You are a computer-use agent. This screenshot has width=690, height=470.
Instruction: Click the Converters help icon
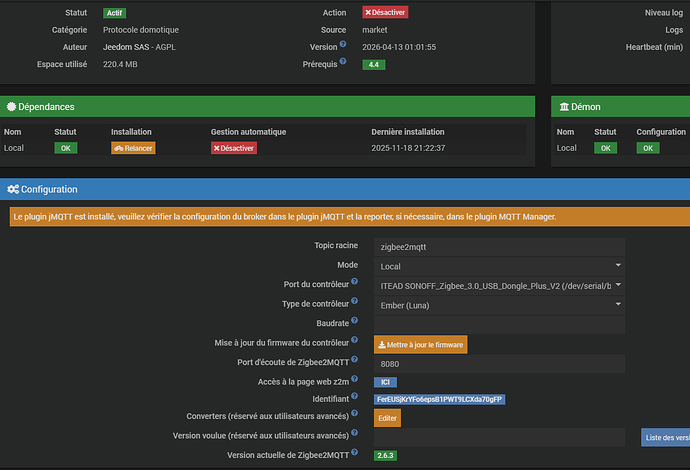coord(354,413)
